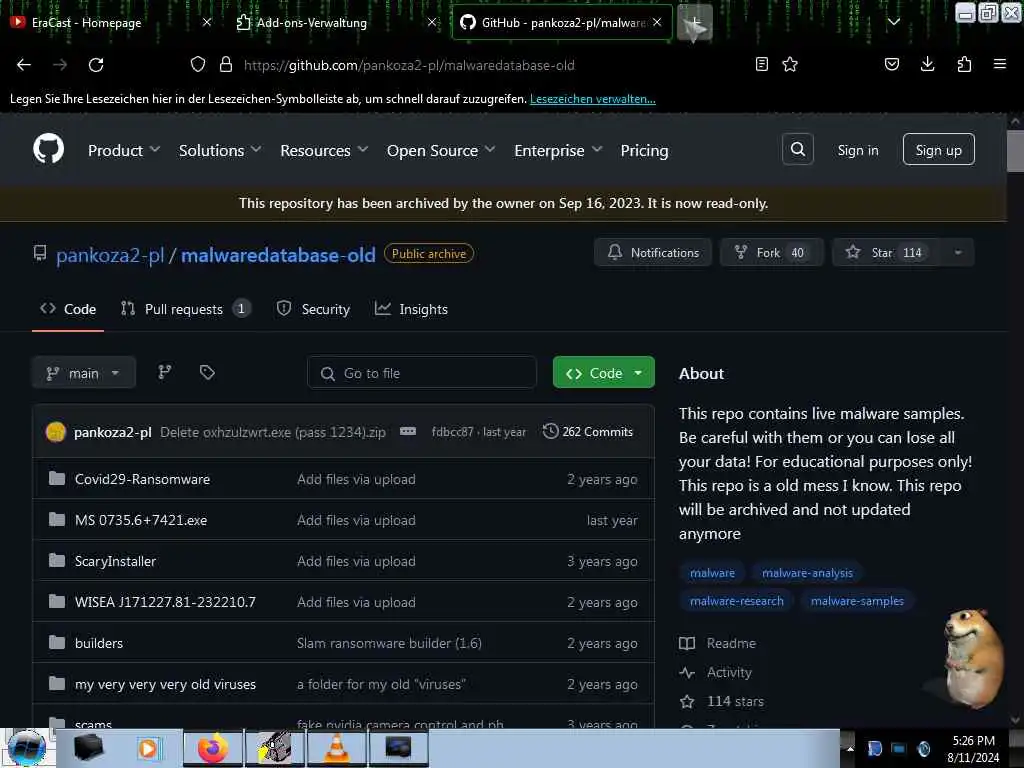Expand commit message ellipsis button
The width and height of the screenshot is (1024, 768).
point(408,431)
